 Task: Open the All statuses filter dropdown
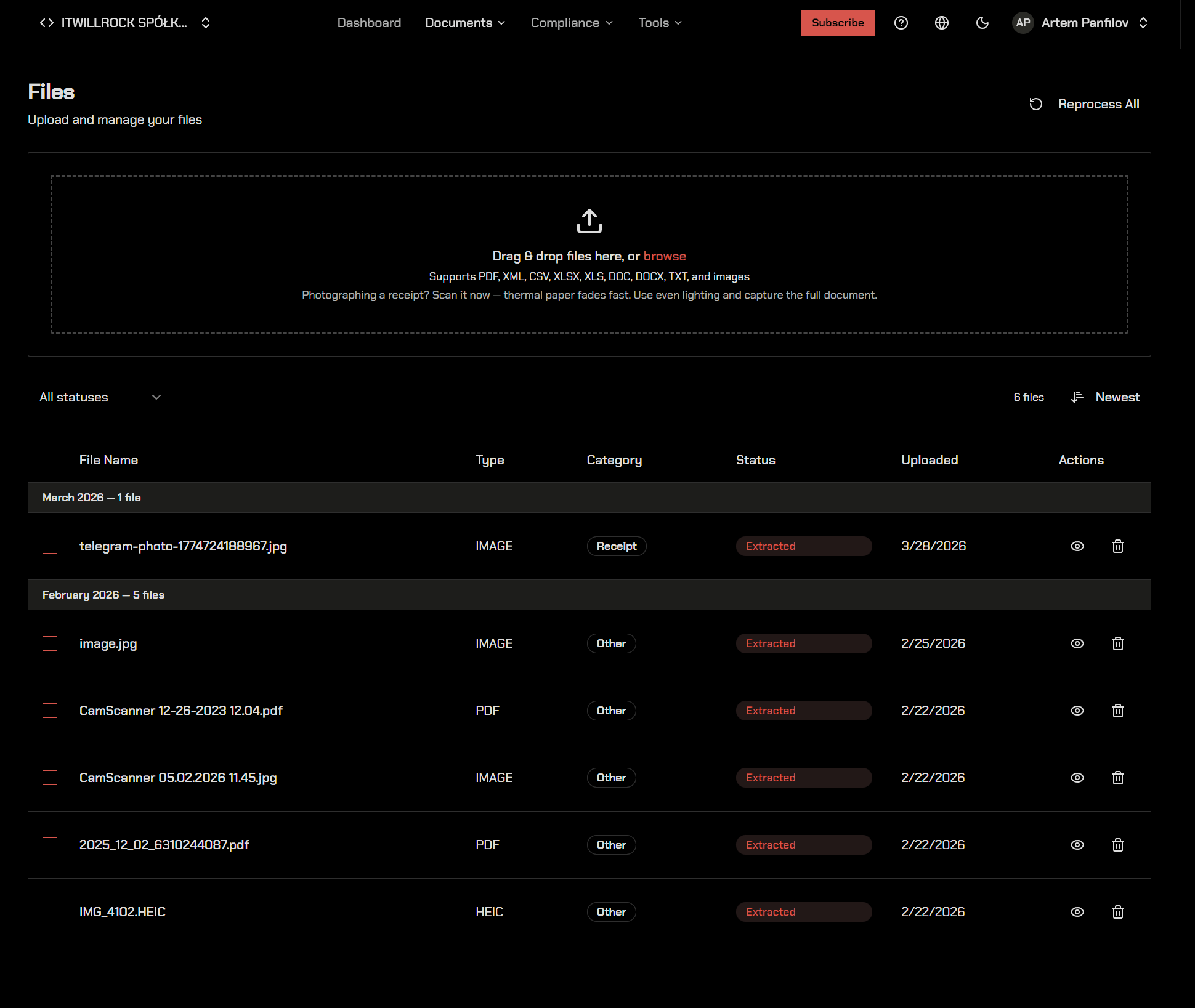(x=100, y=397)
